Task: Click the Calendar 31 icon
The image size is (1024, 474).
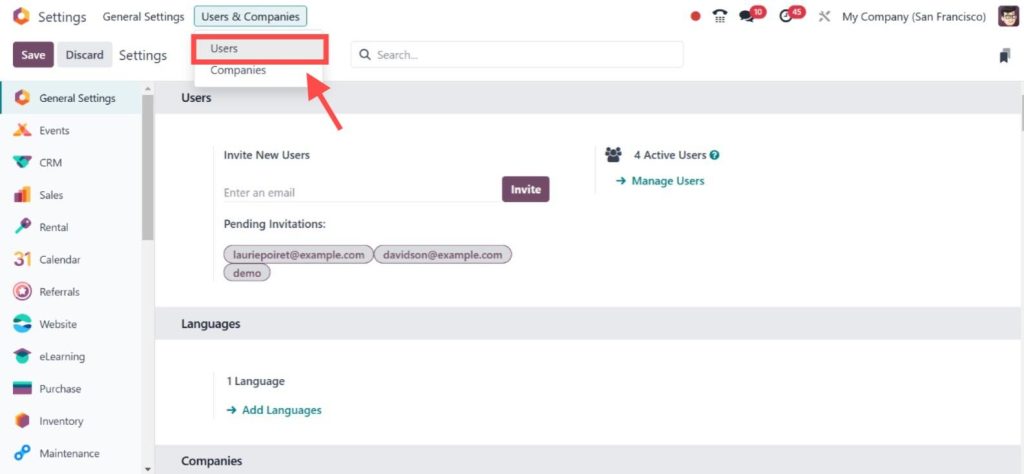Action: (x=22, y=259)
